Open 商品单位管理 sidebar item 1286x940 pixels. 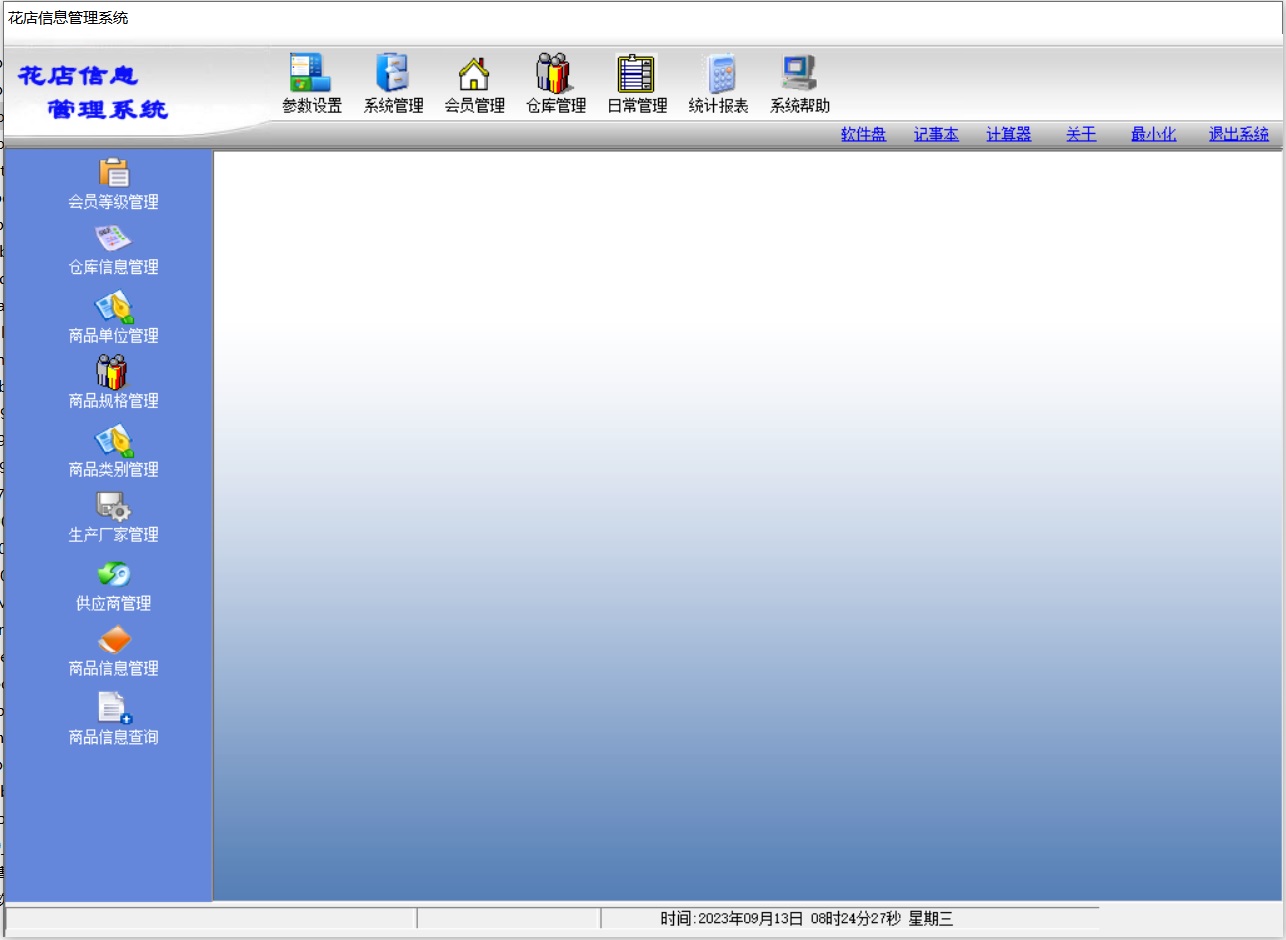pyautogui.click(x=113, y=308)
